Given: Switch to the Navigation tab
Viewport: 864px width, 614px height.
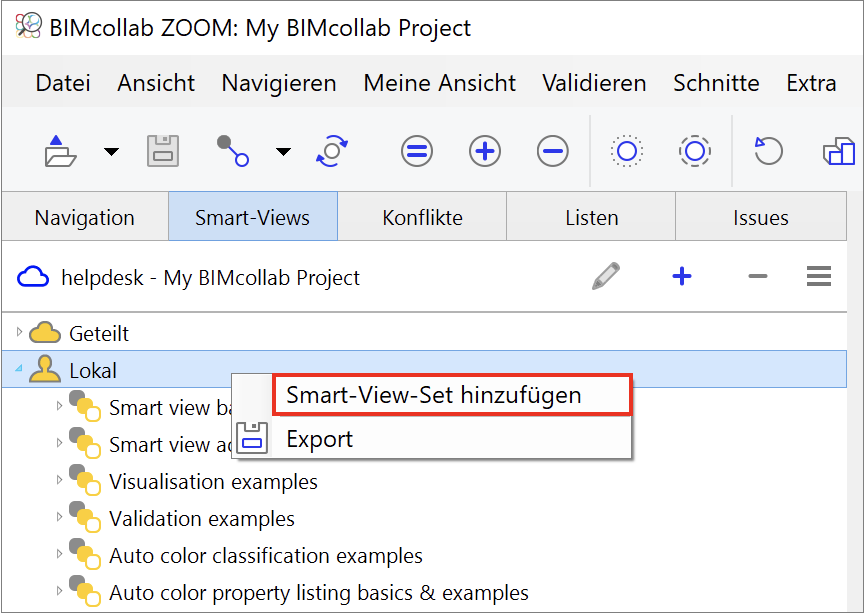Looking at the screenshot, I should (x=85, y=217).
